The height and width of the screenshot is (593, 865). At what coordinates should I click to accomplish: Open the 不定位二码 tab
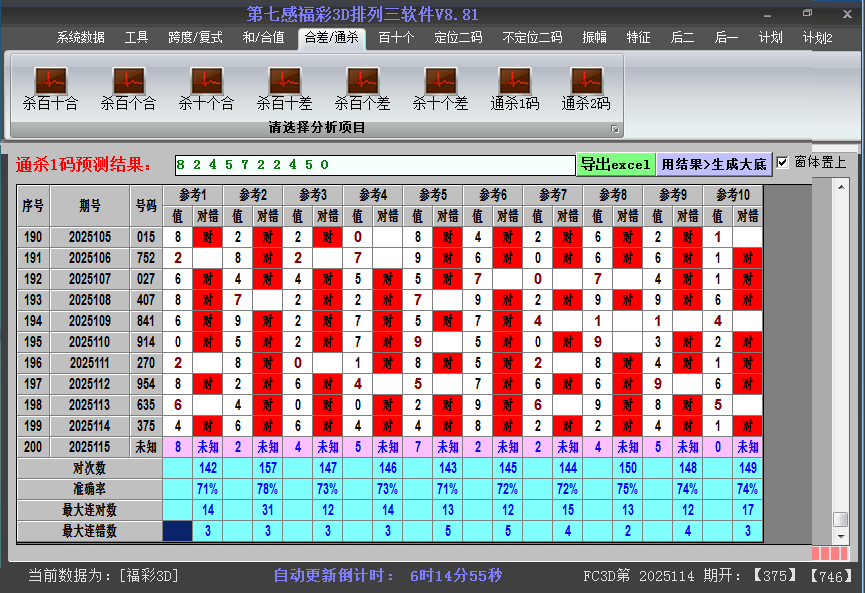tap(532, 38)
